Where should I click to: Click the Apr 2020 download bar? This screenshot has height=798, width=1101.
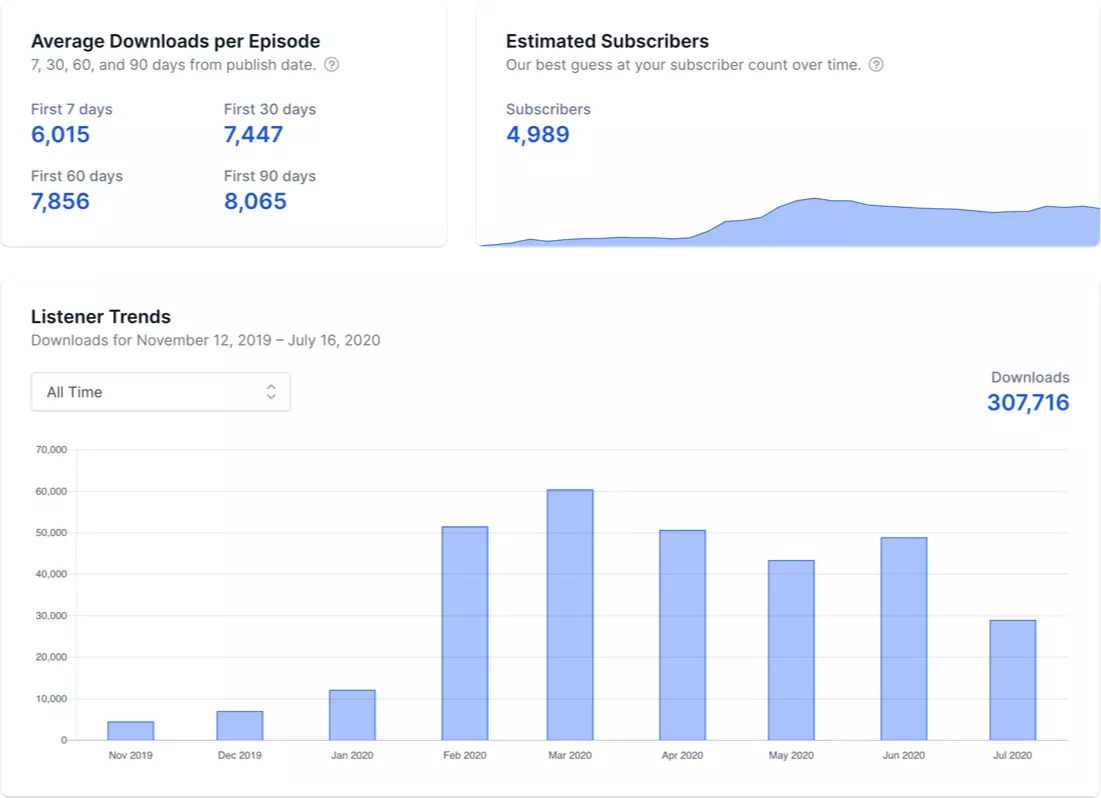coord(682,635)
